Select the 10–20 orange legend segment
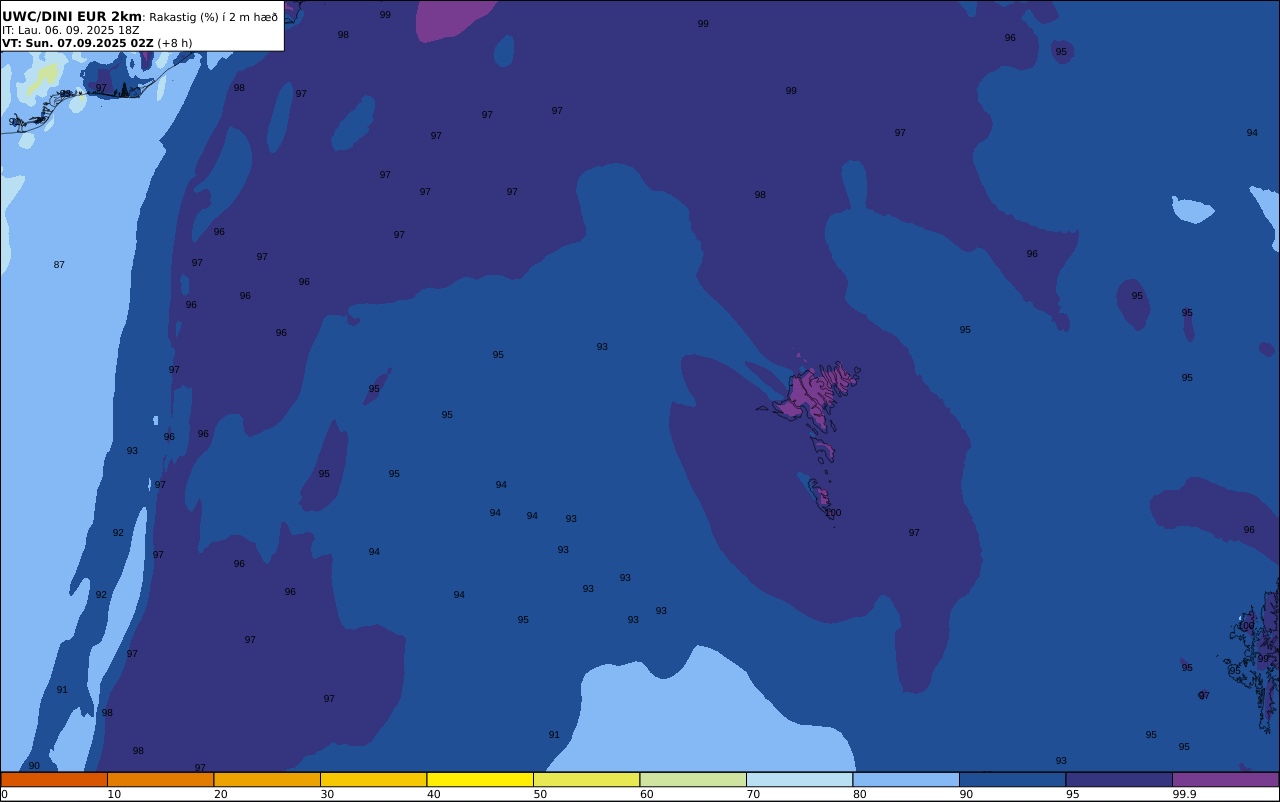Viewport: 1280px width, 802px height. 160,779
